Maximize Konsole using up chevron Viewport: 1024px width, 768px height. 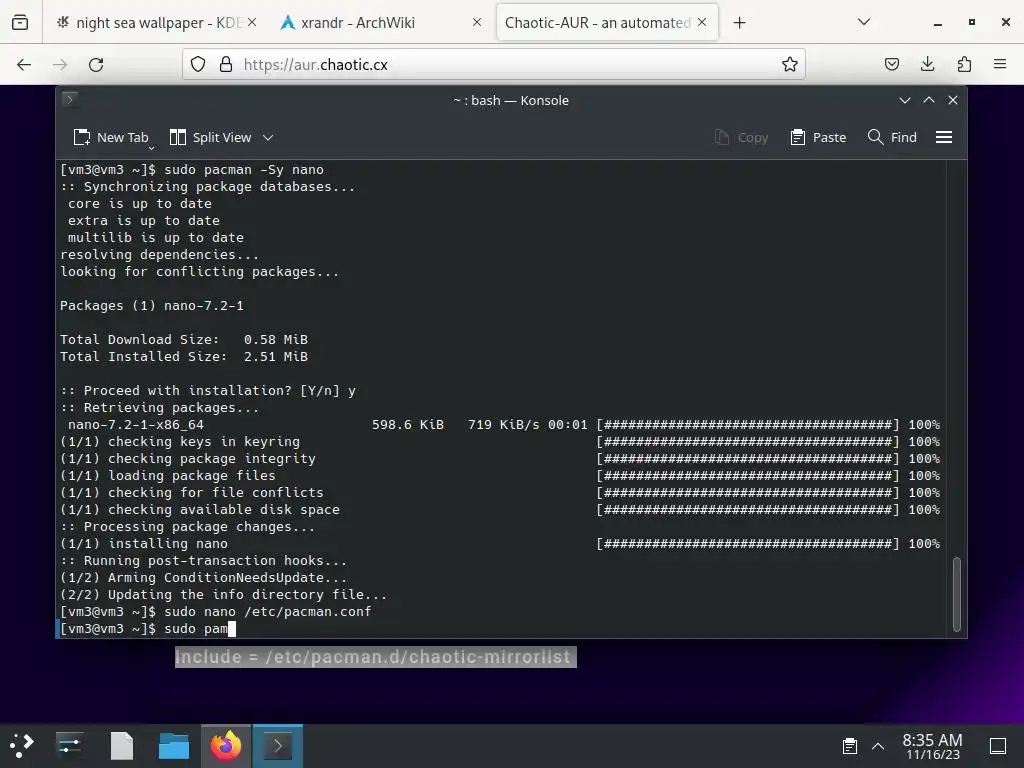tap(929, 100)
